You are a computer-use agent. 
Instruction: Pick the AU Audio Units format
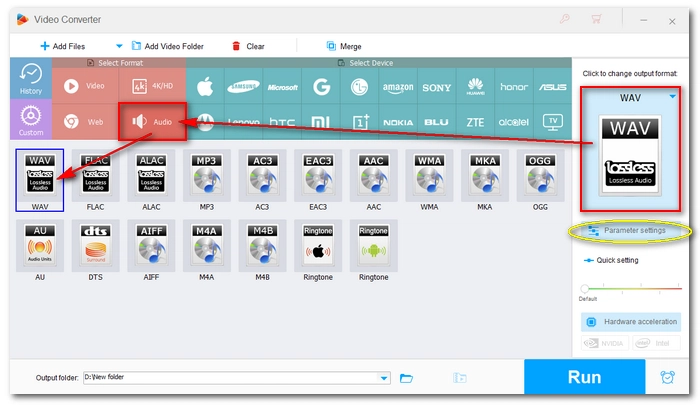tap(40, 246)
